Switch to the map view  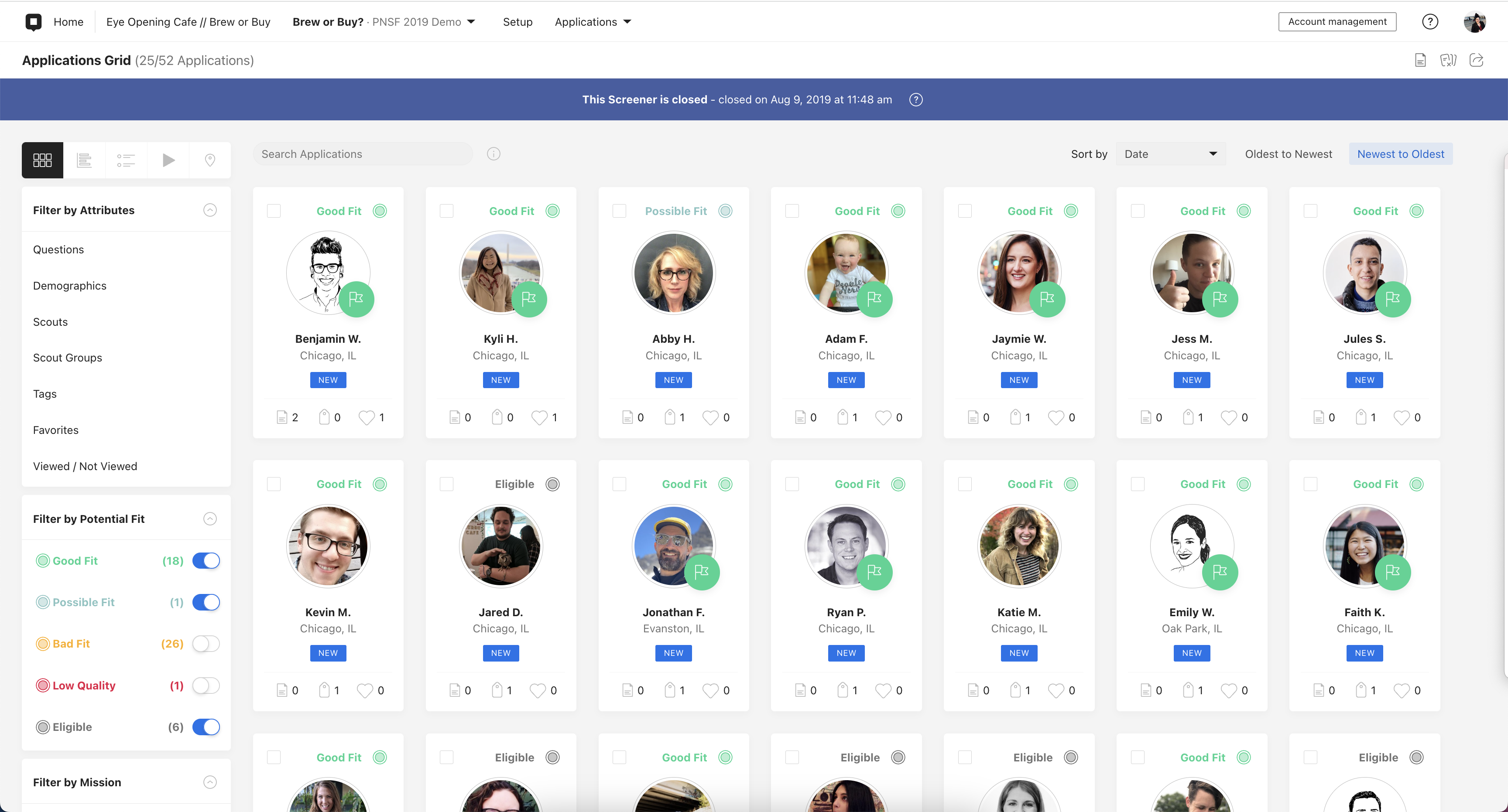coord(210,160)
